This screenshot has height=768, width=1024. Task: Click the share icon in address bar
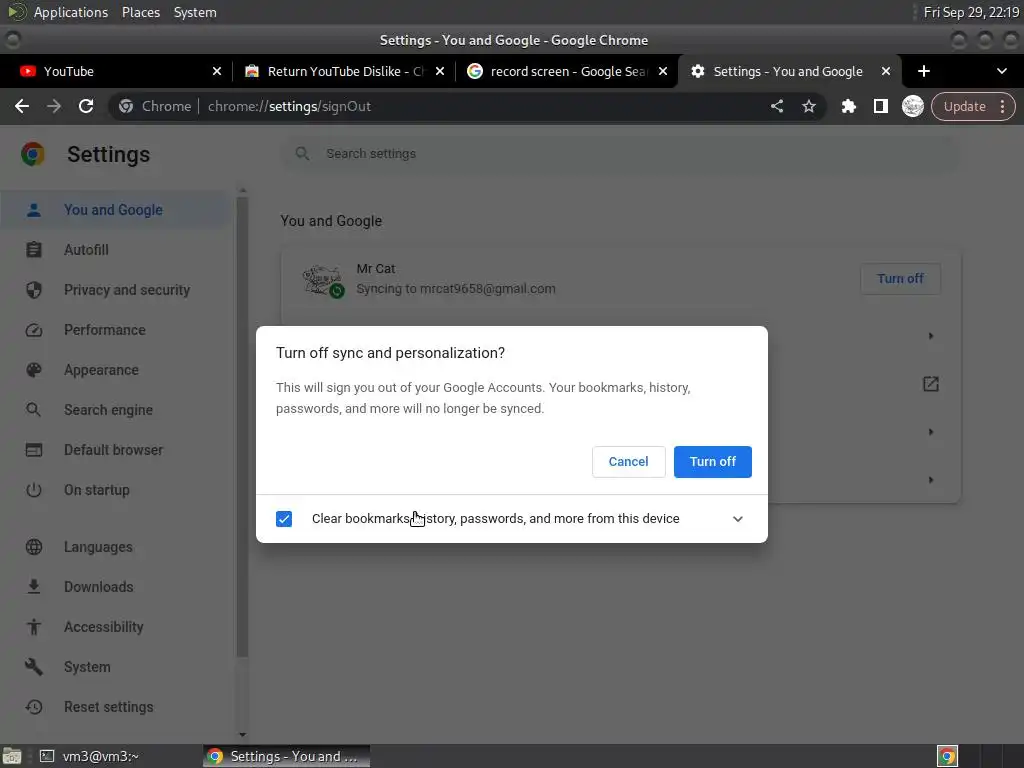point(776,106)
